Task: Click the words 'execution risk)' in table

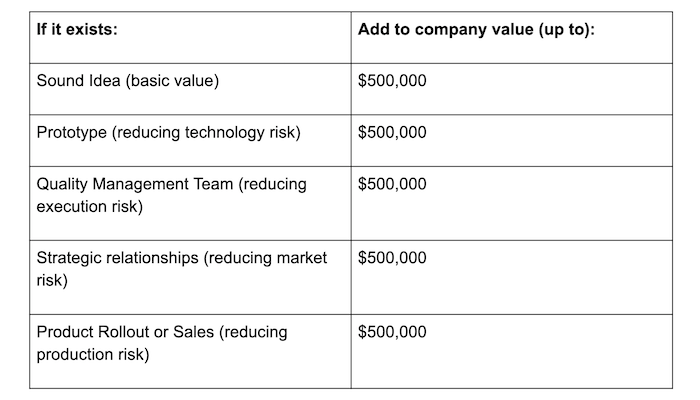Action: tap(90, 207)
